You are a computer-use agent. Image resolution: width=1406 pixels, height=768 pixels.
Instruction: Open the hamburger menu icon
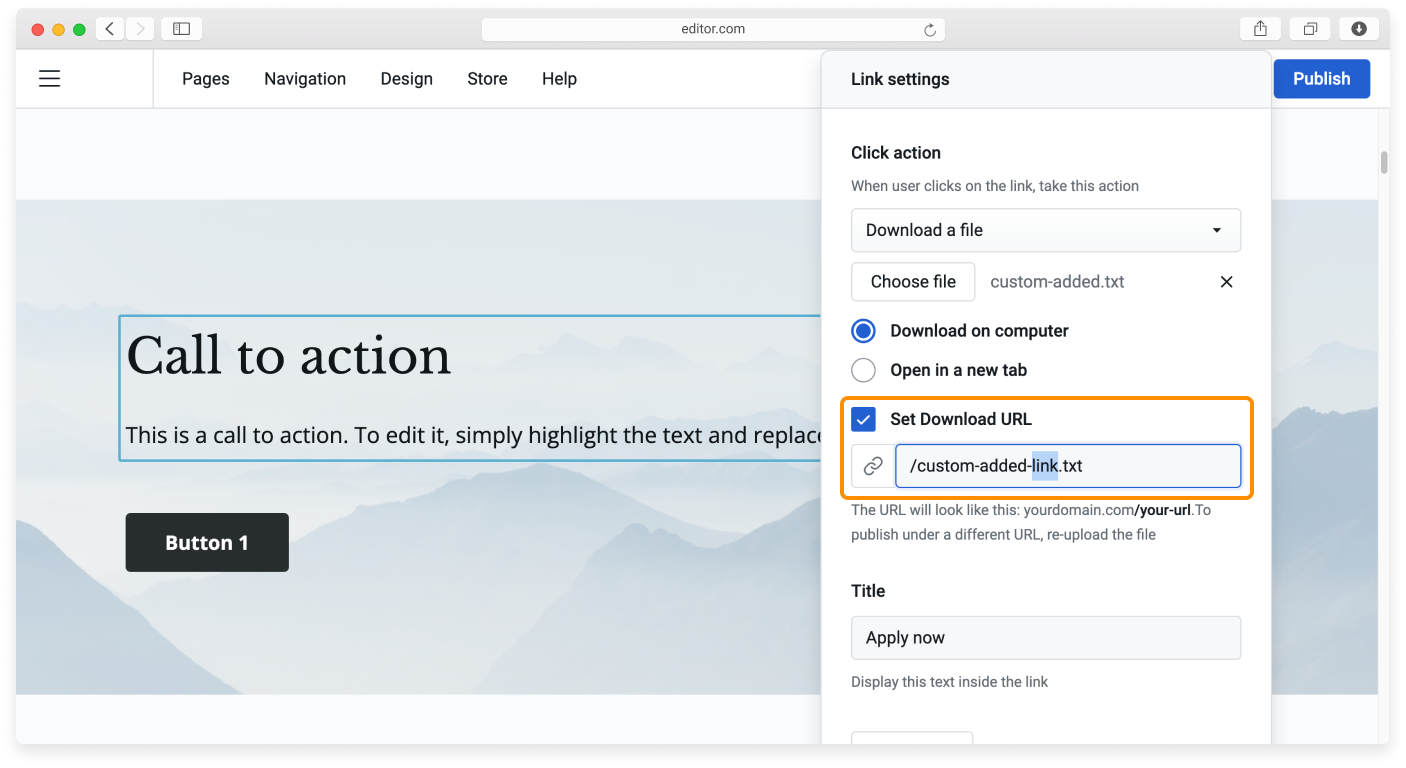point(49,78)
